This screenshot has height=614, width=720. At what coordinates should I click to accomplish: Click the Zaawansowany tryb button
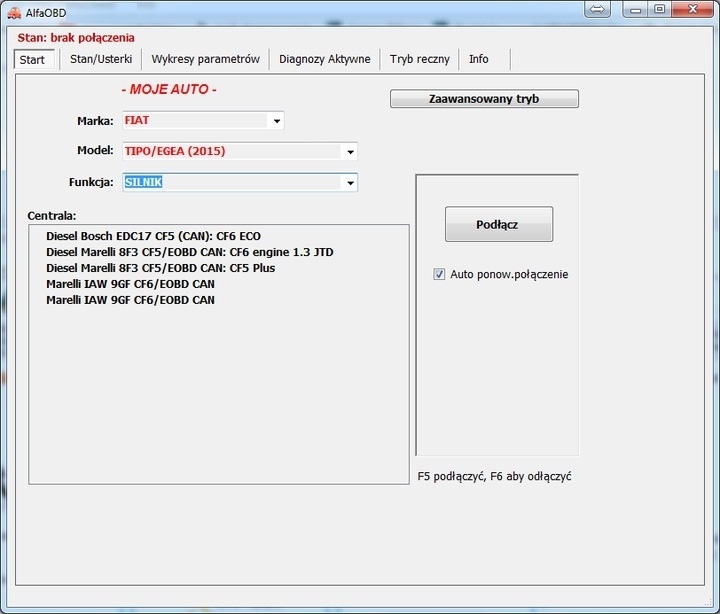point(484,99)
